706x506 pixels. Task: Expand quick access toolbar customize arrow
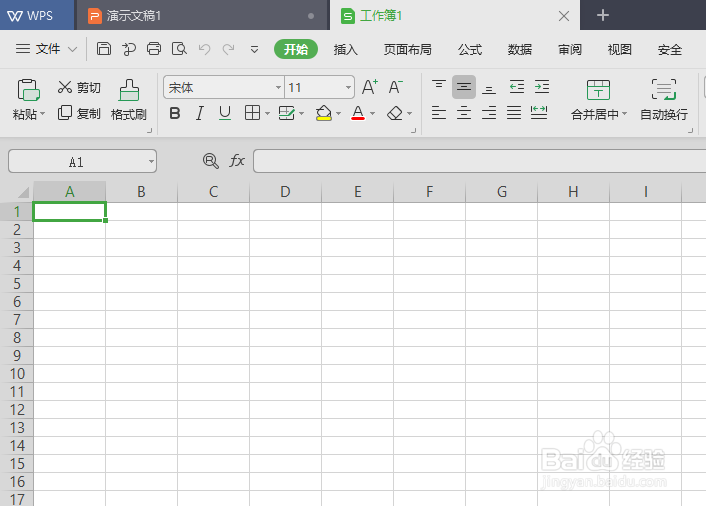coord(254,49)
